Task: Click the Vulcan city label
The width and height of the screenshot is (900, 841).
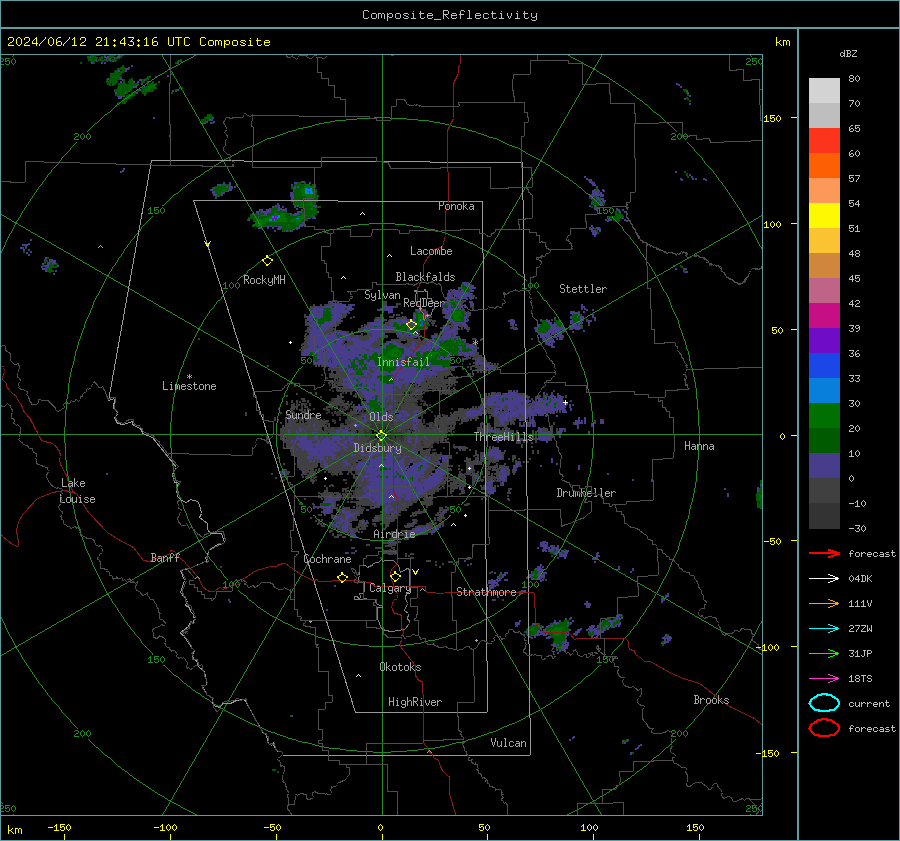Action: [509, 743]
